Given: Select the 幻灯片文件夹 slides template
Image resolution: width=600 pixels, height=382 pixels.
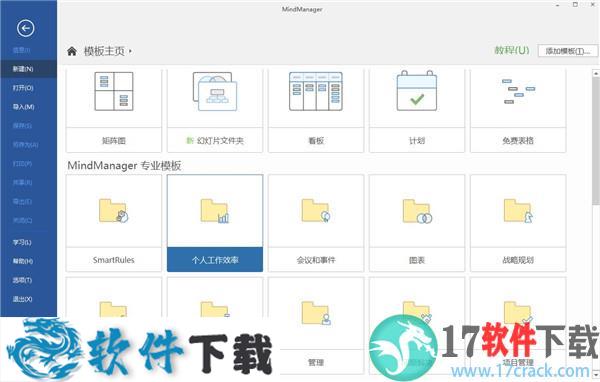Looking at the screenshot, I should coord(215,110).
